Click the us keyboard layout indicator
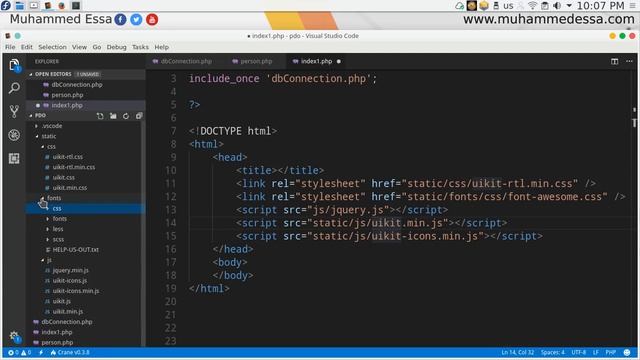Image resolution: width=640 pixels, height=360 pixels. 508,6
